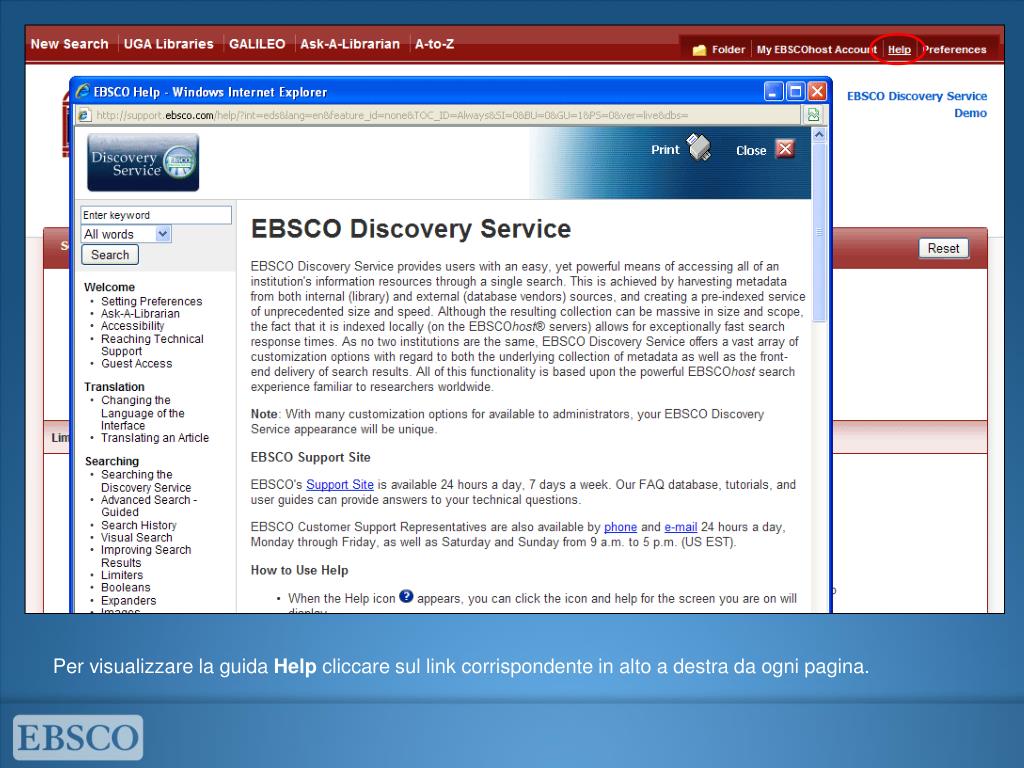Image resolution: width=1024 pixels, height=768 pixels.
Task: Open Folder link in top bar
Action: 728,50
